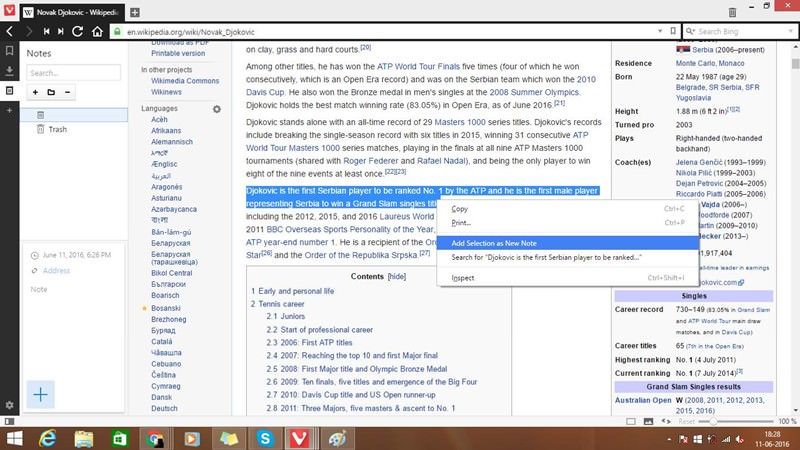Create a new notes folder
This screenshot has height=450, width=800.
click(x=51, y=92)
